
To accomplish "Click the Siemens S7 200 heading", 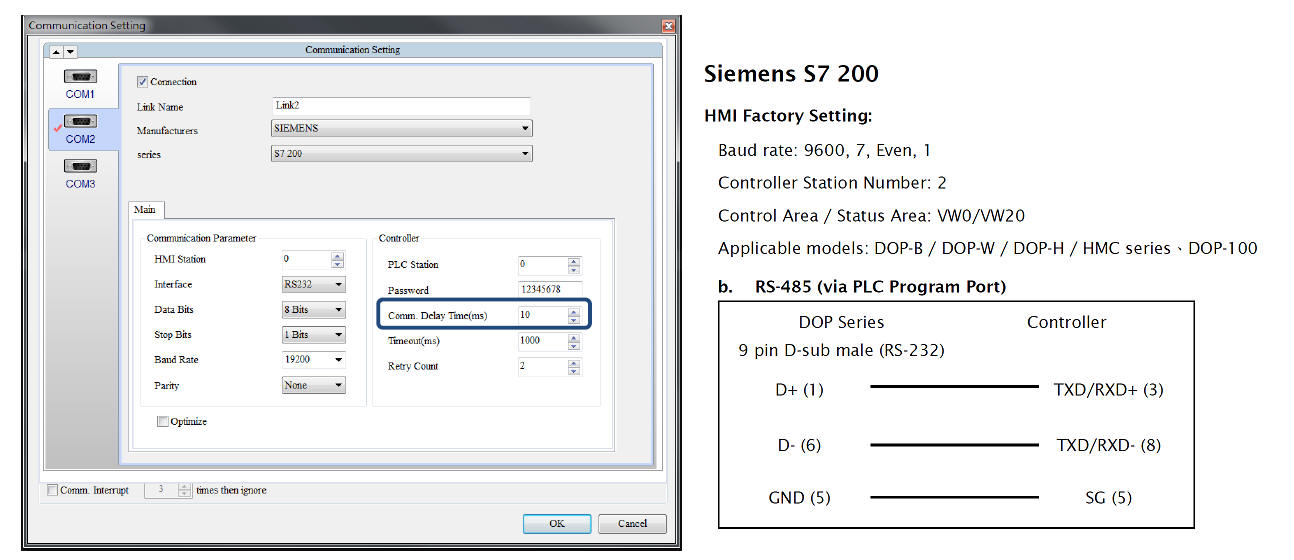I will click(791, 73).
